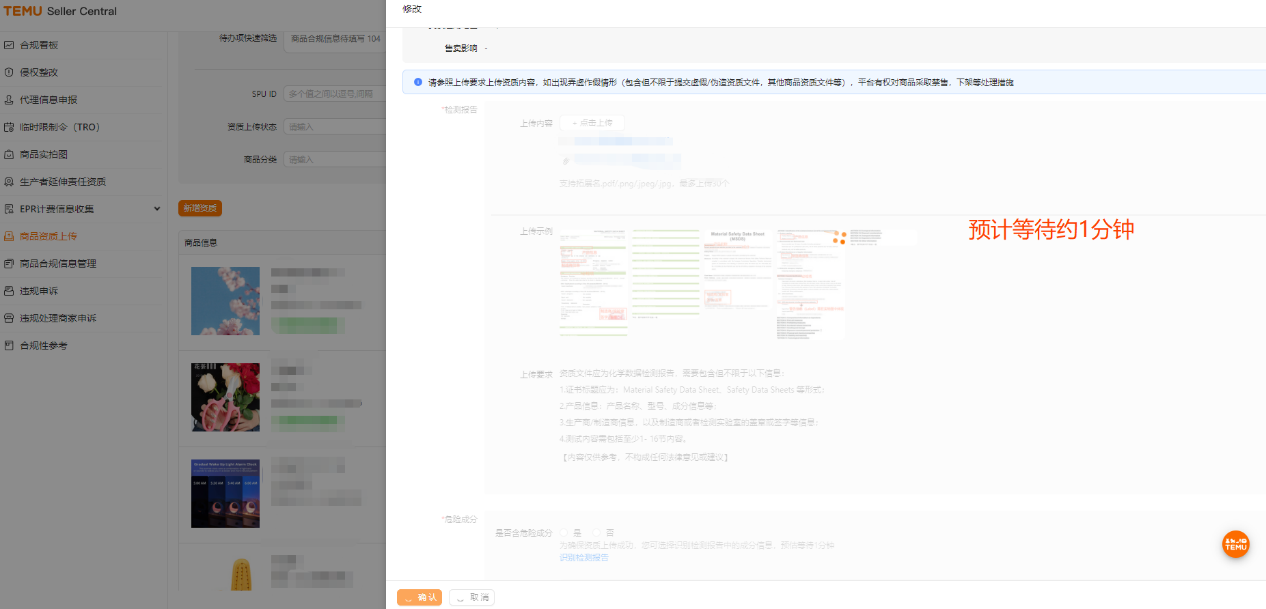Image resolution: width=1266 pixels, height=609 pixels.
Task: Click the 取消 button
Action: 472,597
